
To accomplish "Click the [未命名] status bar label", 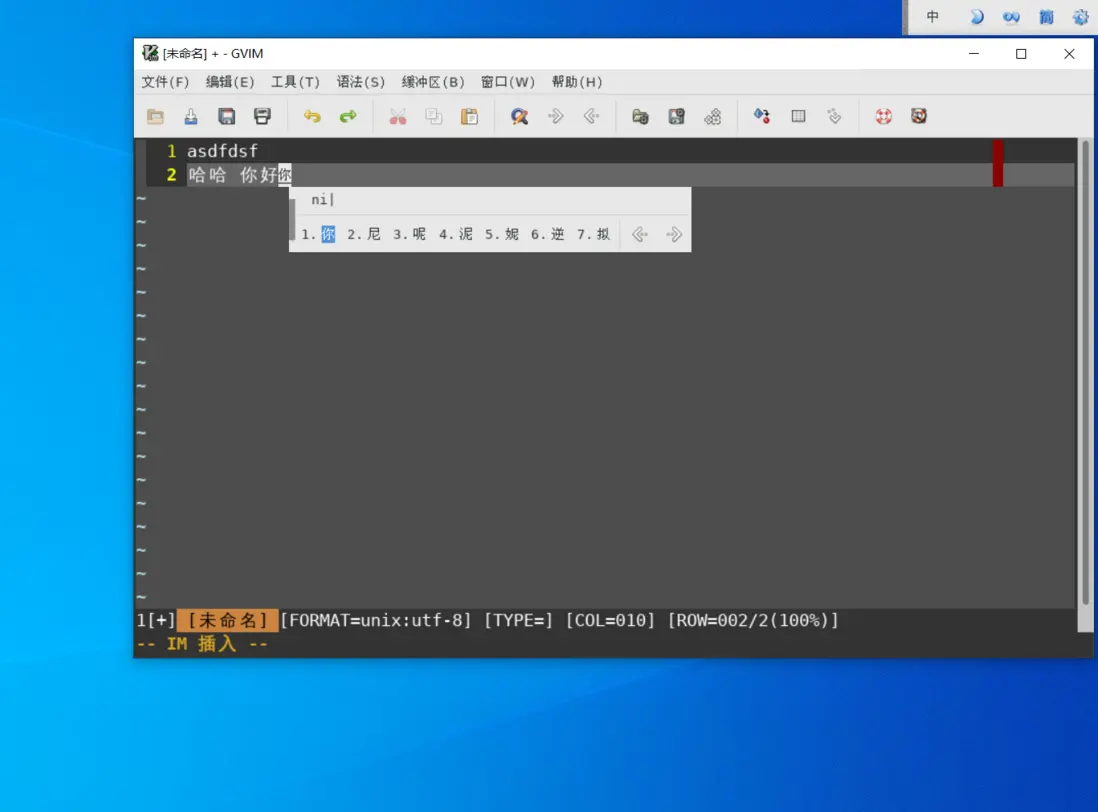I will (x=228, y=620).
